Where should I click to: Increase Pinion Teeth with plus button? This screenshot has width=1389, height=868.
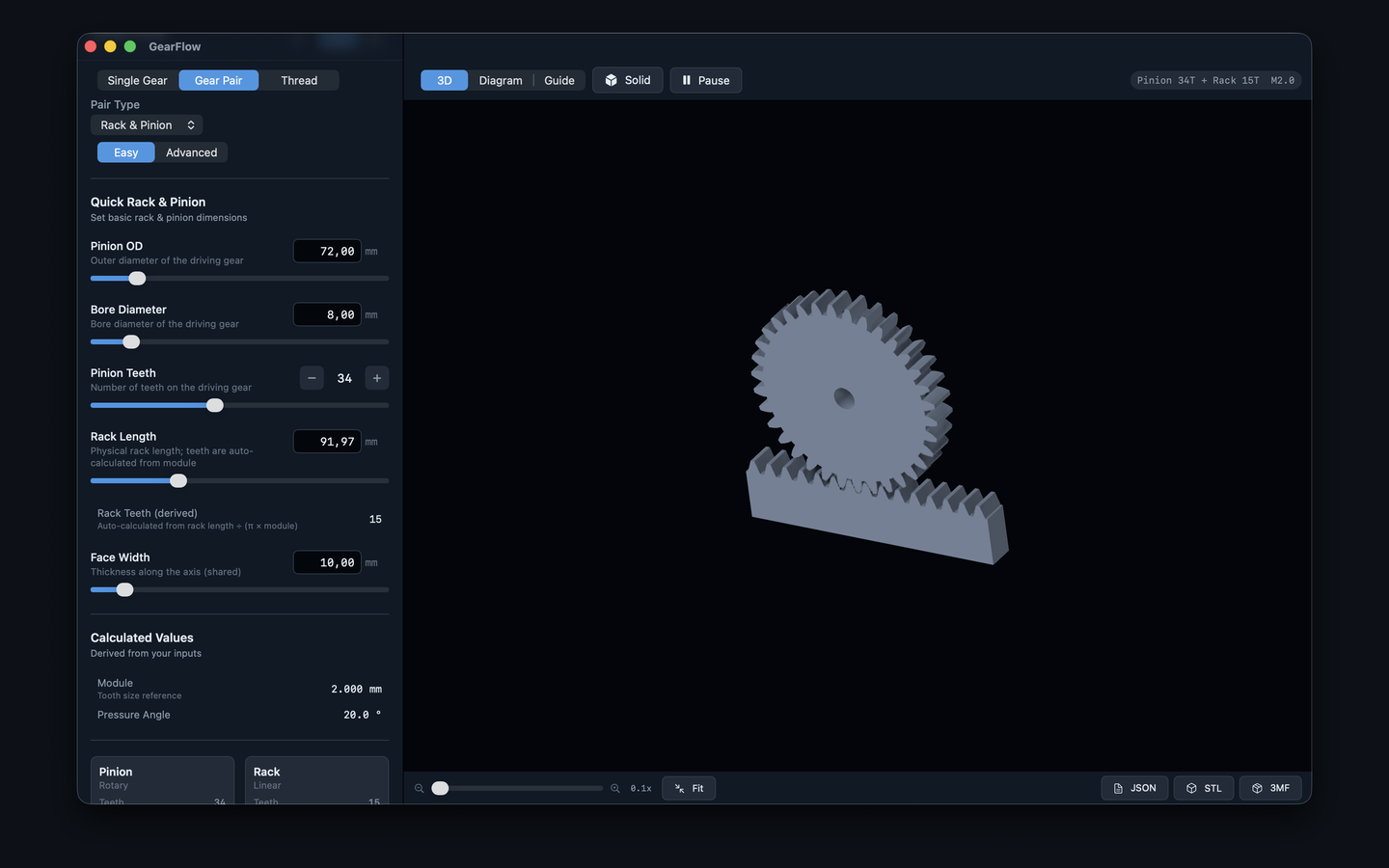[377, 378]
